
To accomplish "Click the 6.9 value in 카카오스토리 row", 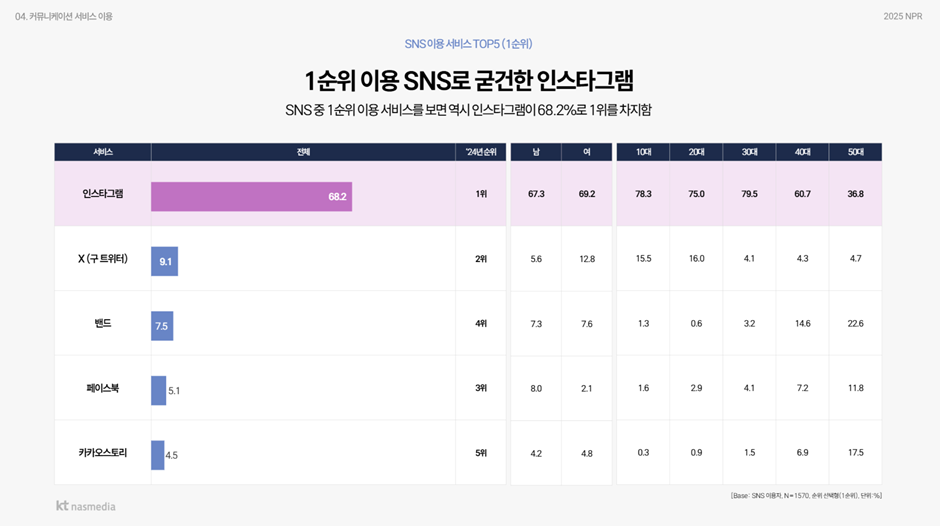I will coord(802,453).
